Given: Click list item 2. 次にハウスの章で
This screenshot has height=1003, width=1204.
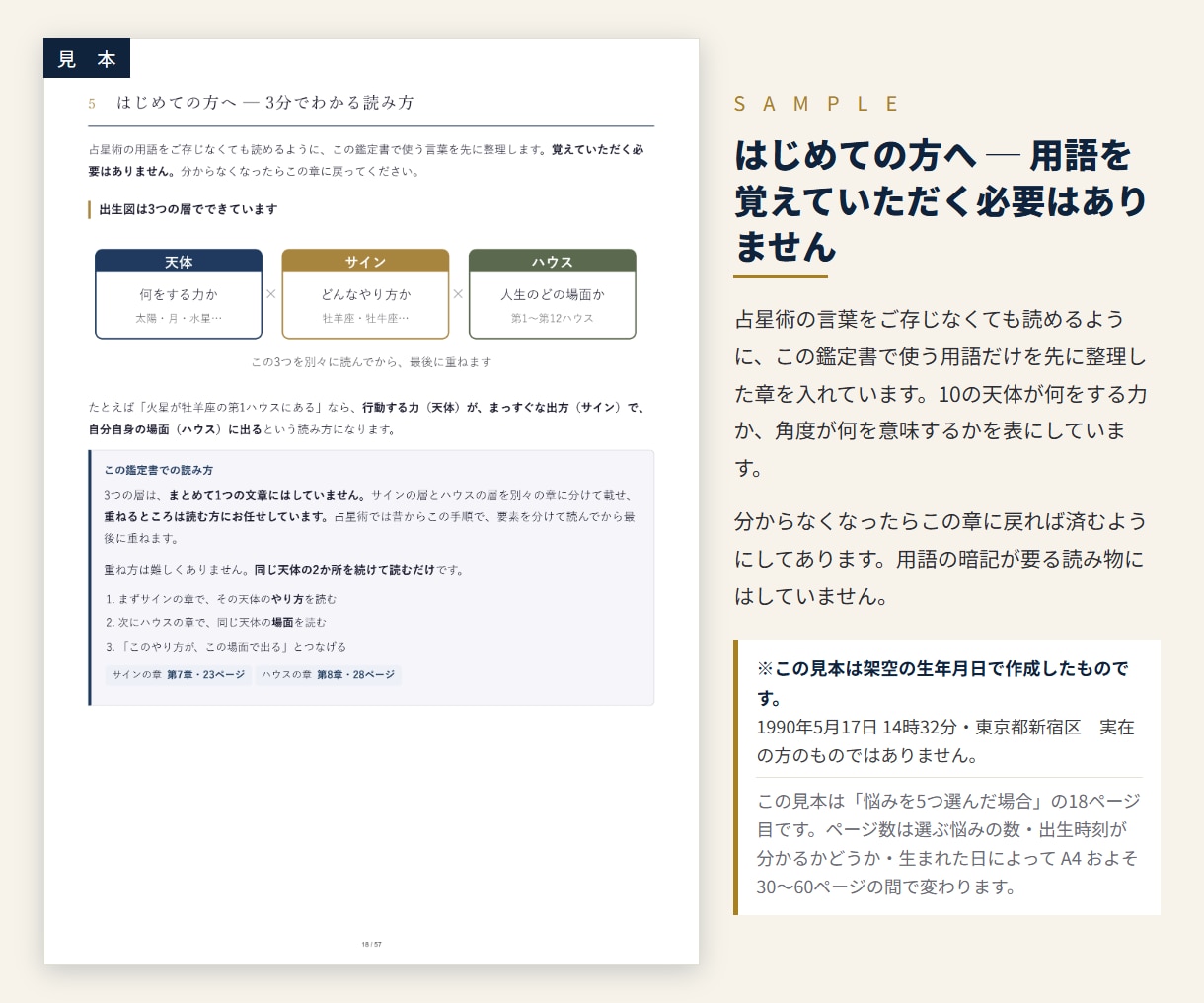Looking at the screenshot, I should click(x=215, y=623).
